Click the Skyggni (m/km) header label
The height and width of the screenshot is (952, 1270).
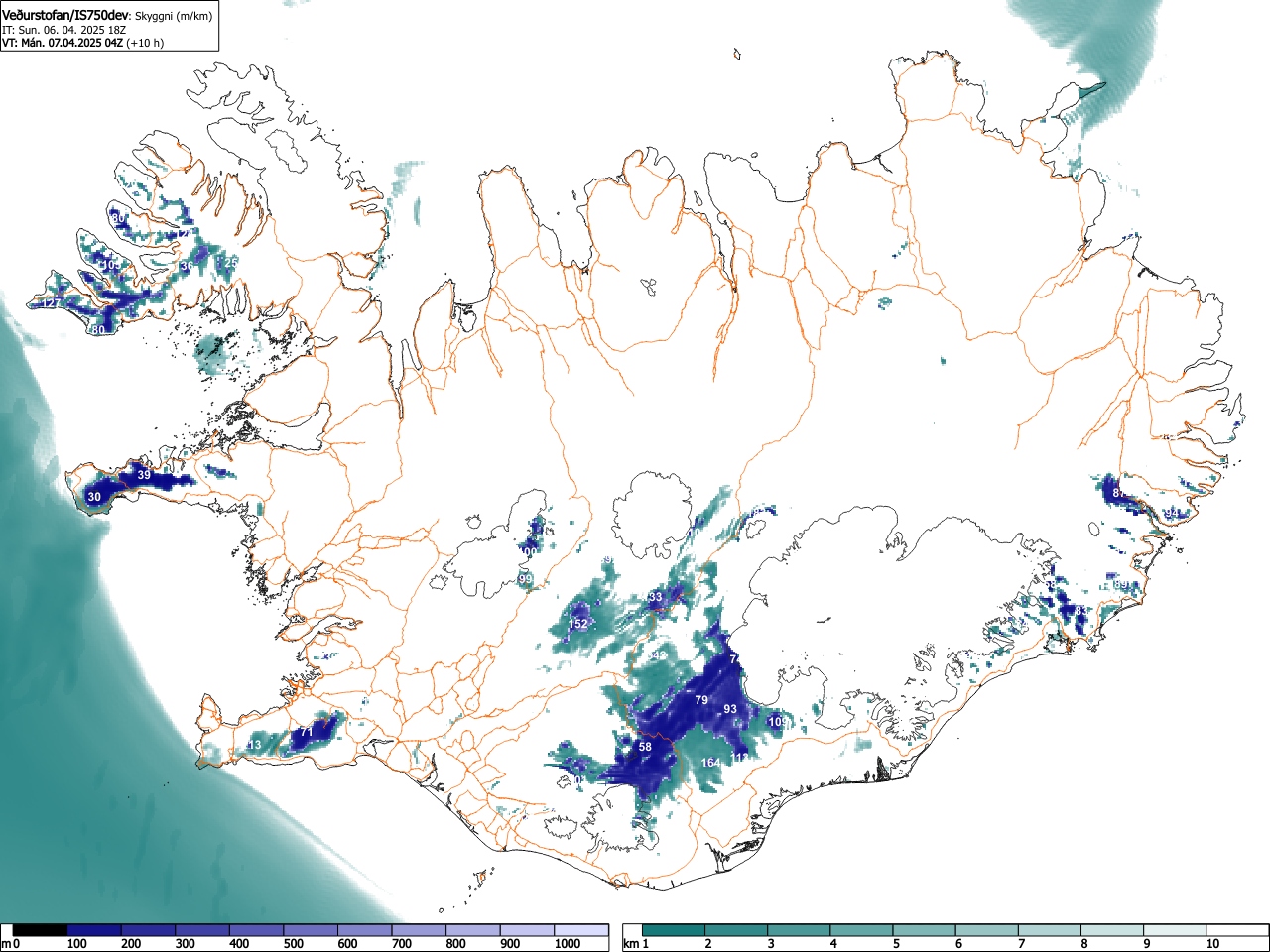174,16
